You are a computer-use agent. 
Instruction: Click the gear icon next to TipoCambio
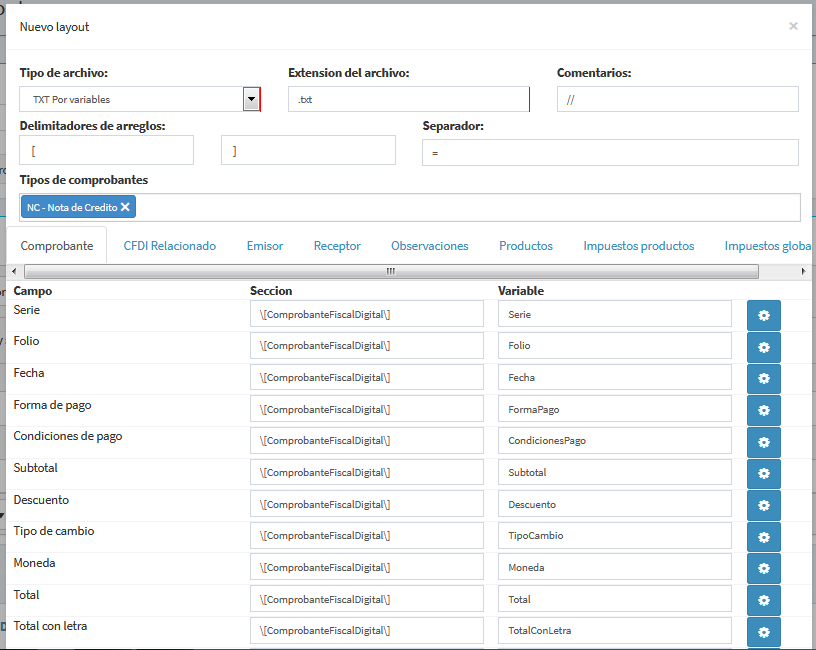pos(763,537)
